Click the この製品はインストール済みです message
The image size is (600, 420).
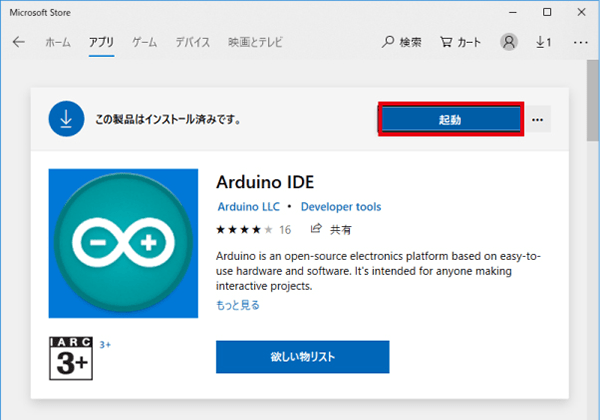(x=168, y=119)
